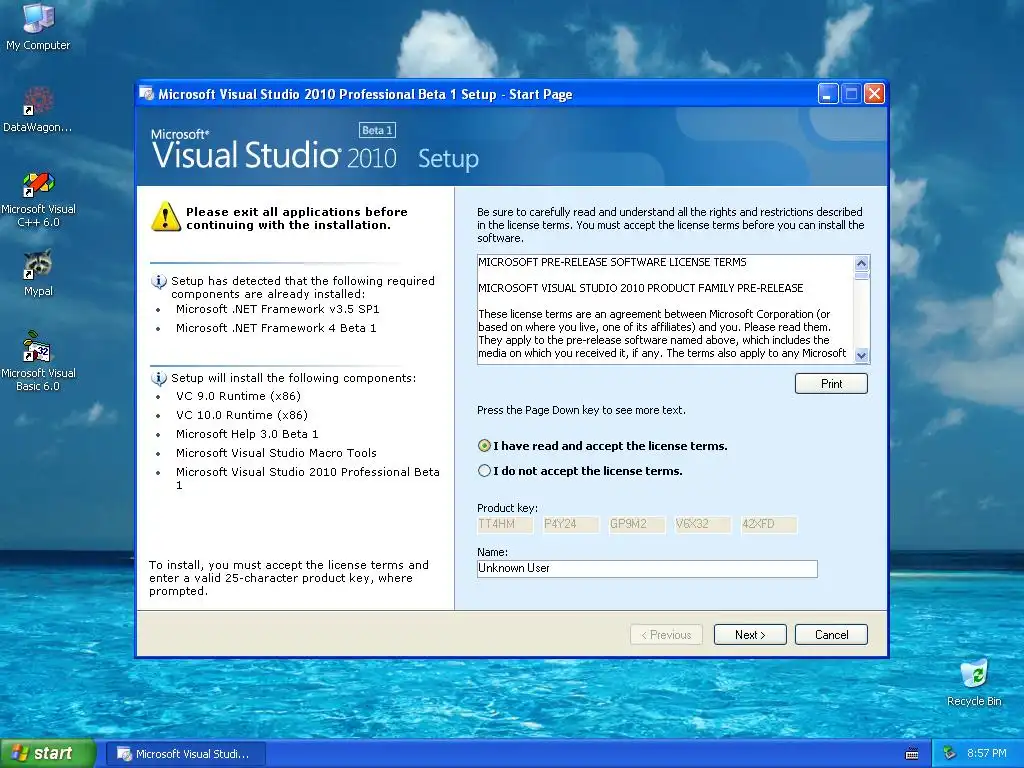Click the first product key box TT4HM

505,524
